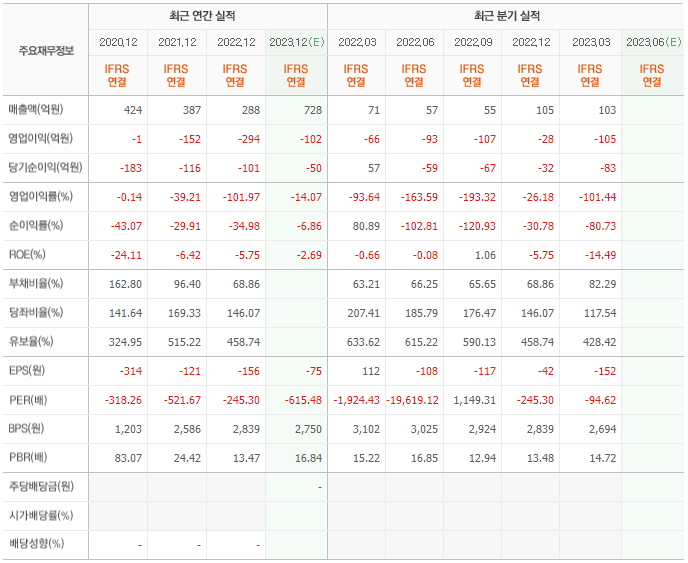Click the 순이익률(%) row label
688x563 pixels.
tap(36, 226)
